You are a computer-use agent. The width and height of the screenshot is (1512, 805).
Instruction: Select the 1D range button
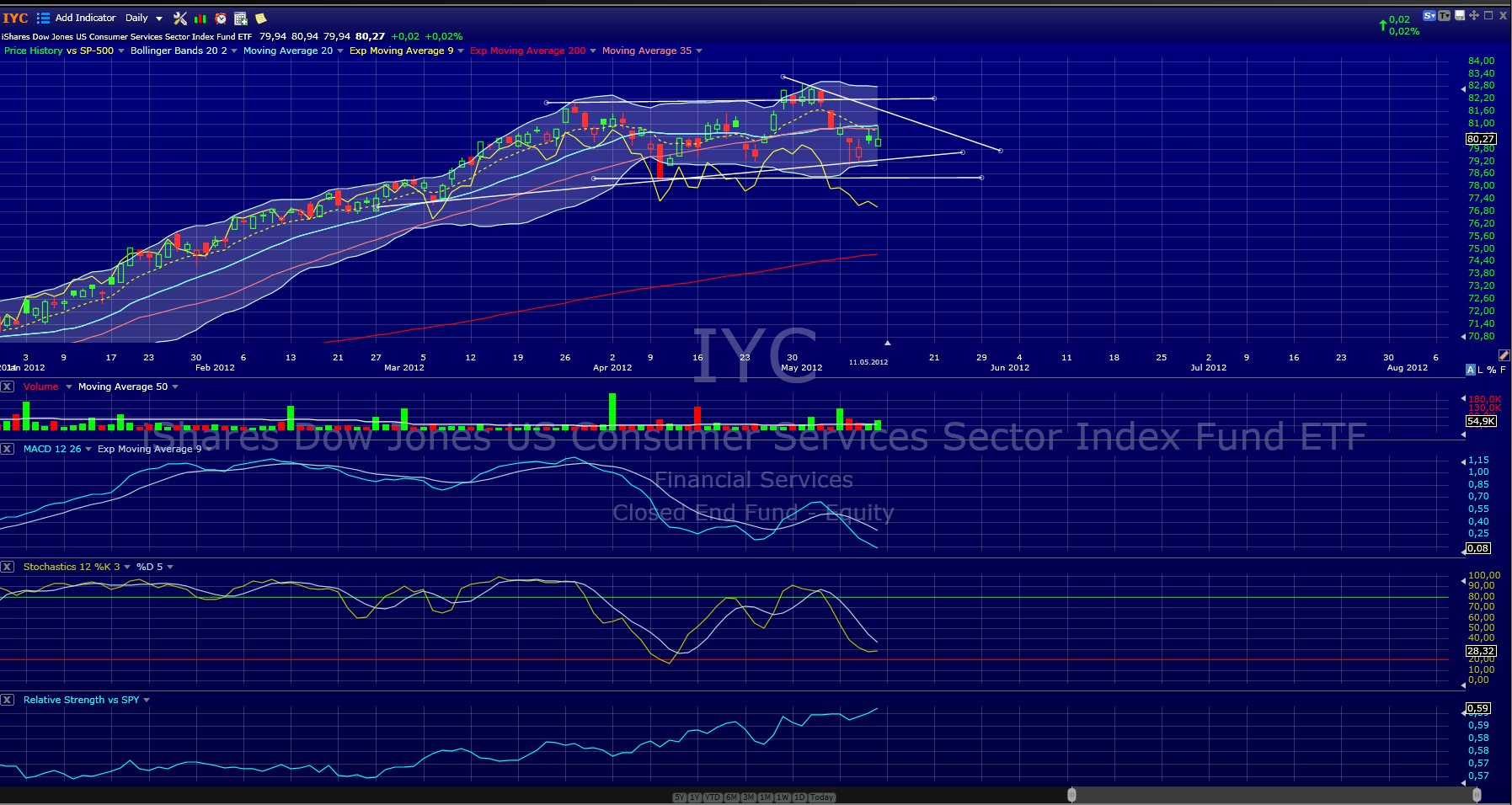pyautogui.click(x=799, y=797)
